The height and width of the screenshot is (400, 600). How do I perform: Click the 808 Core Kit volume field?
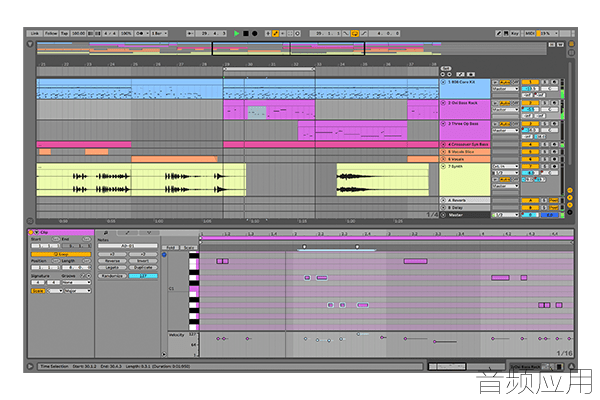(x=530, y=89)
